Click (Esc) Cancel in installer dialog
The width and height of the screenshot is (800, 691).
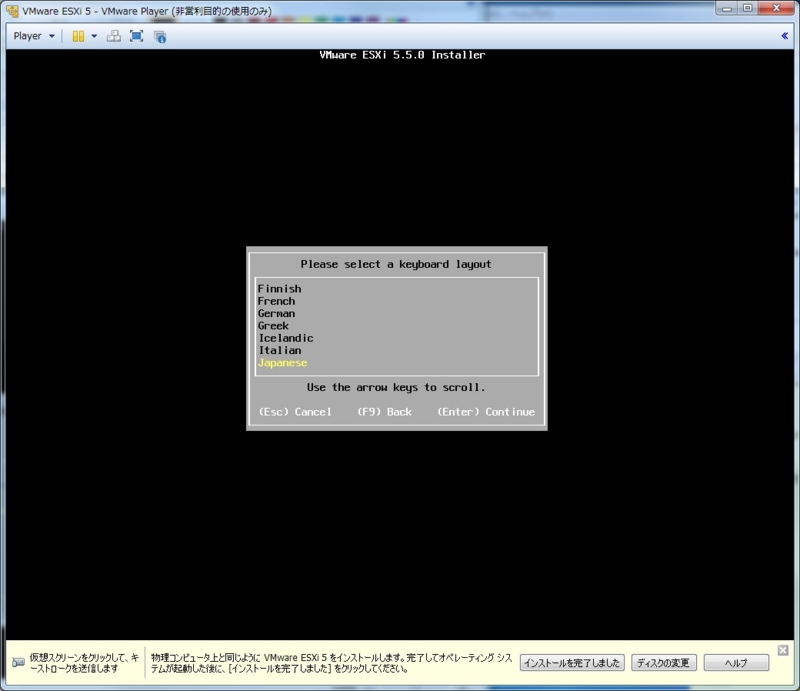tap(295, 412)
